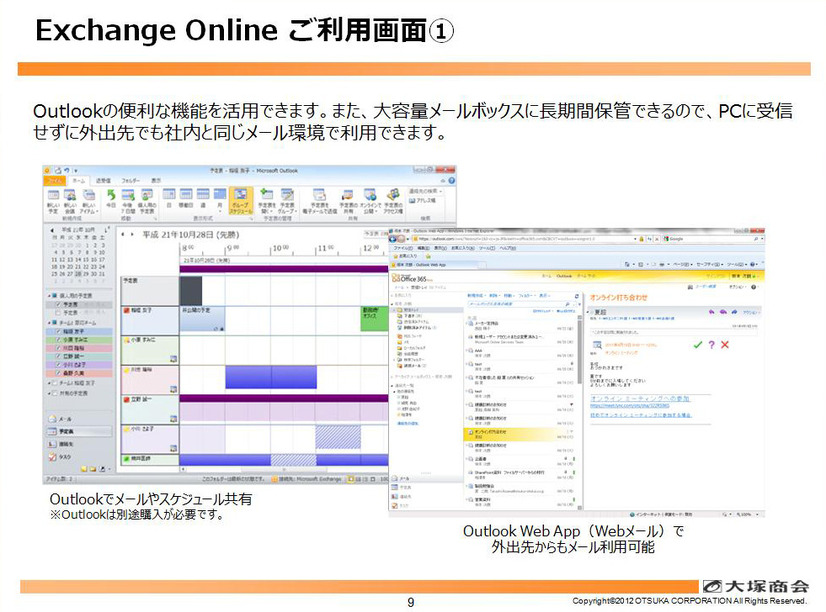The height and width of the screenshot is (612, 826).
Task: Click first-time online meeting help link
Action: pyautogui.click(x=641, y=416)
